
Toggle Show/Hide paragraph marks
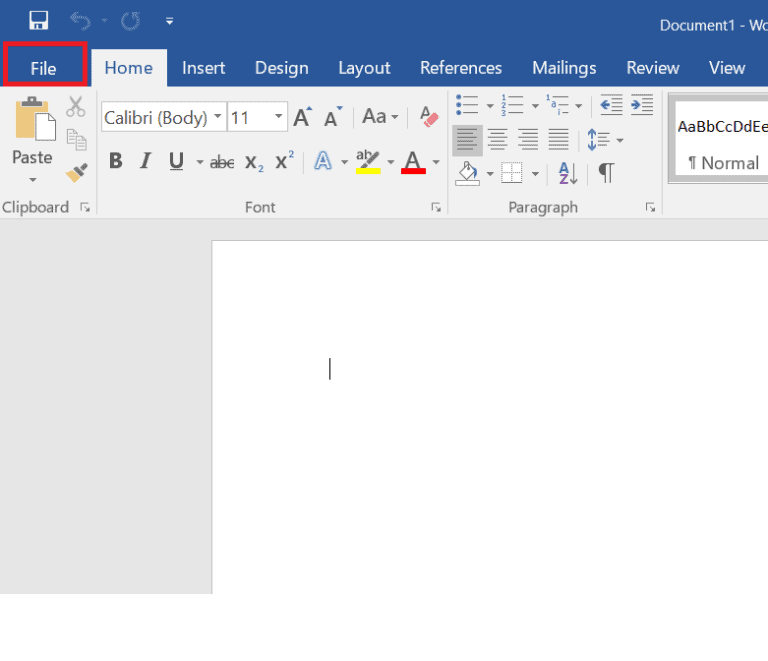[x=606, y=173]
